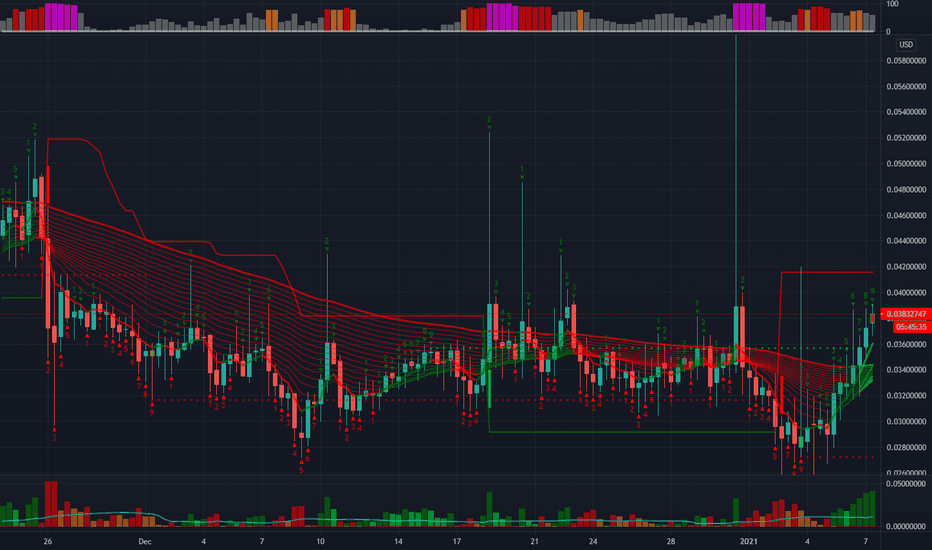Viewport: 932px width, 550px height.
Task: Click the 0.04200000 price axis label
Action: pos(906,266)
